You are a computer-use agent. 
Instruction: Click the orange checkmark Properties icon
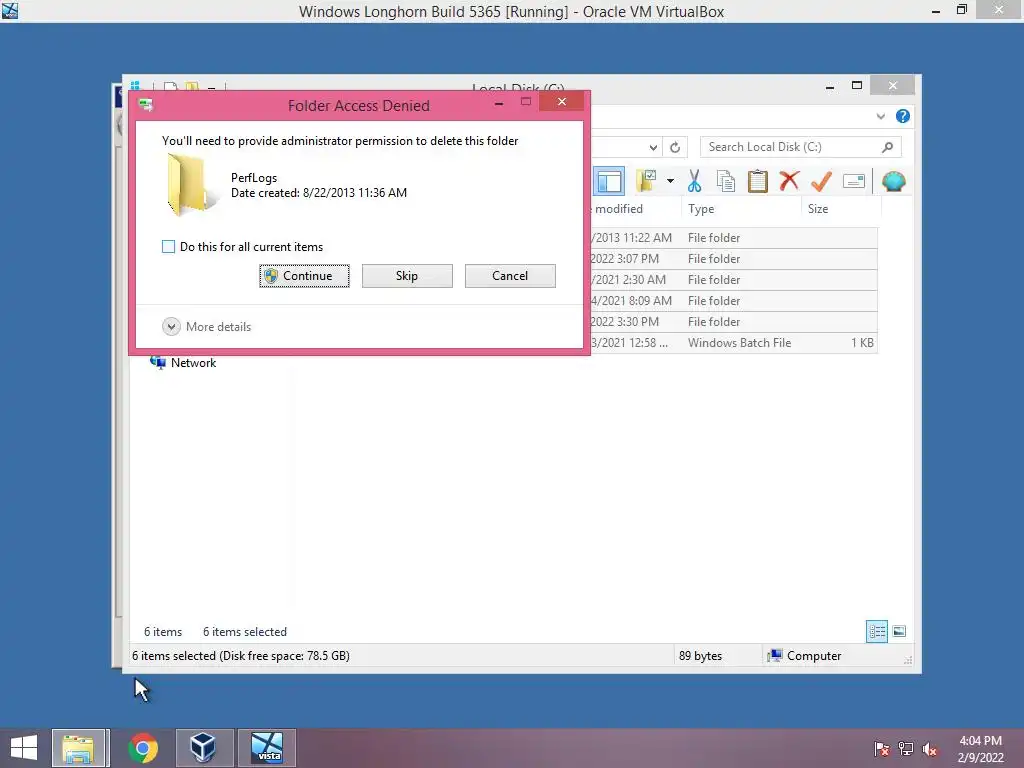(x=822, y=181)
